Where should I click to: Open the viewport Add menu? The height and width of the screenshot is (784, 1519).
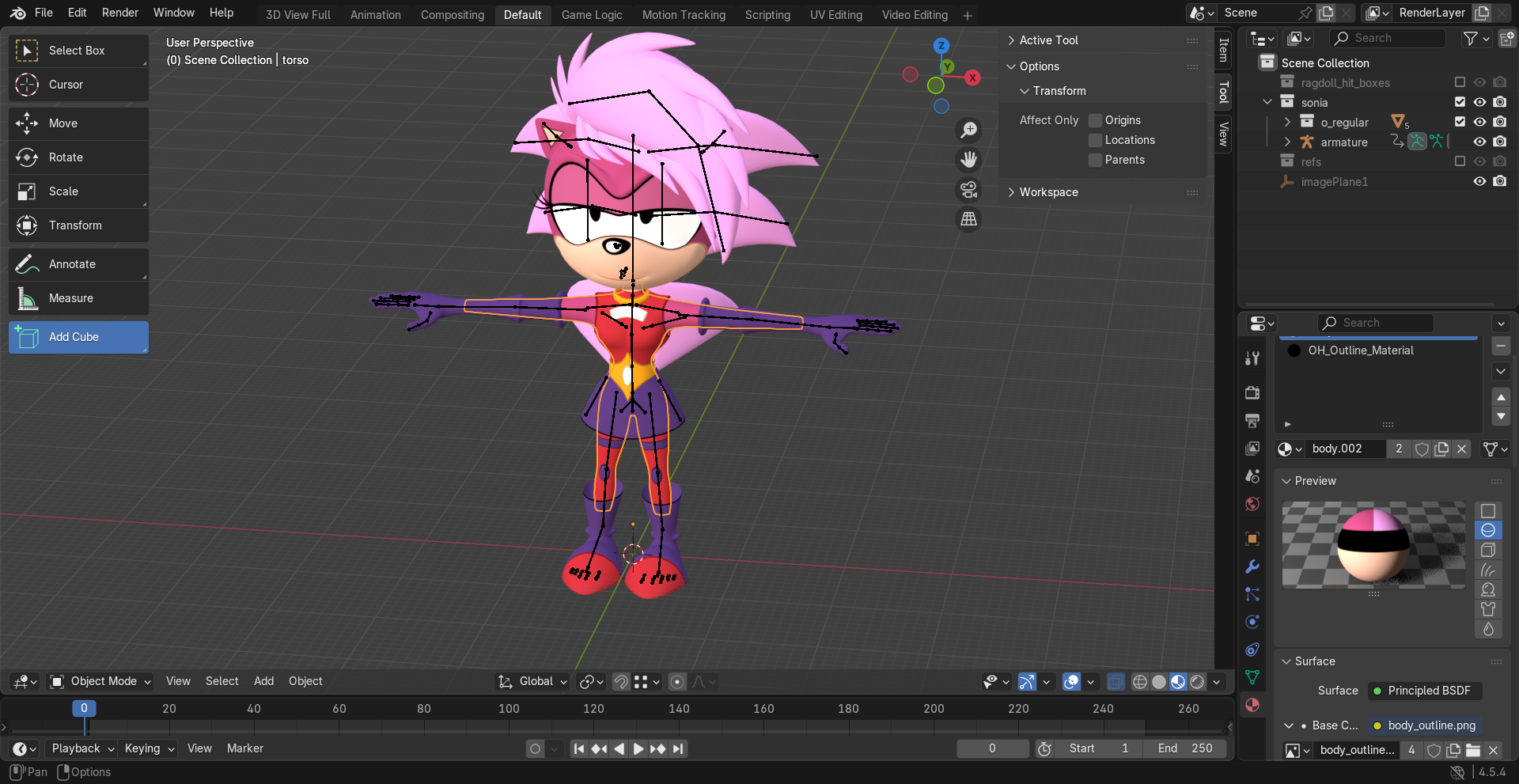tap(263, 681)
